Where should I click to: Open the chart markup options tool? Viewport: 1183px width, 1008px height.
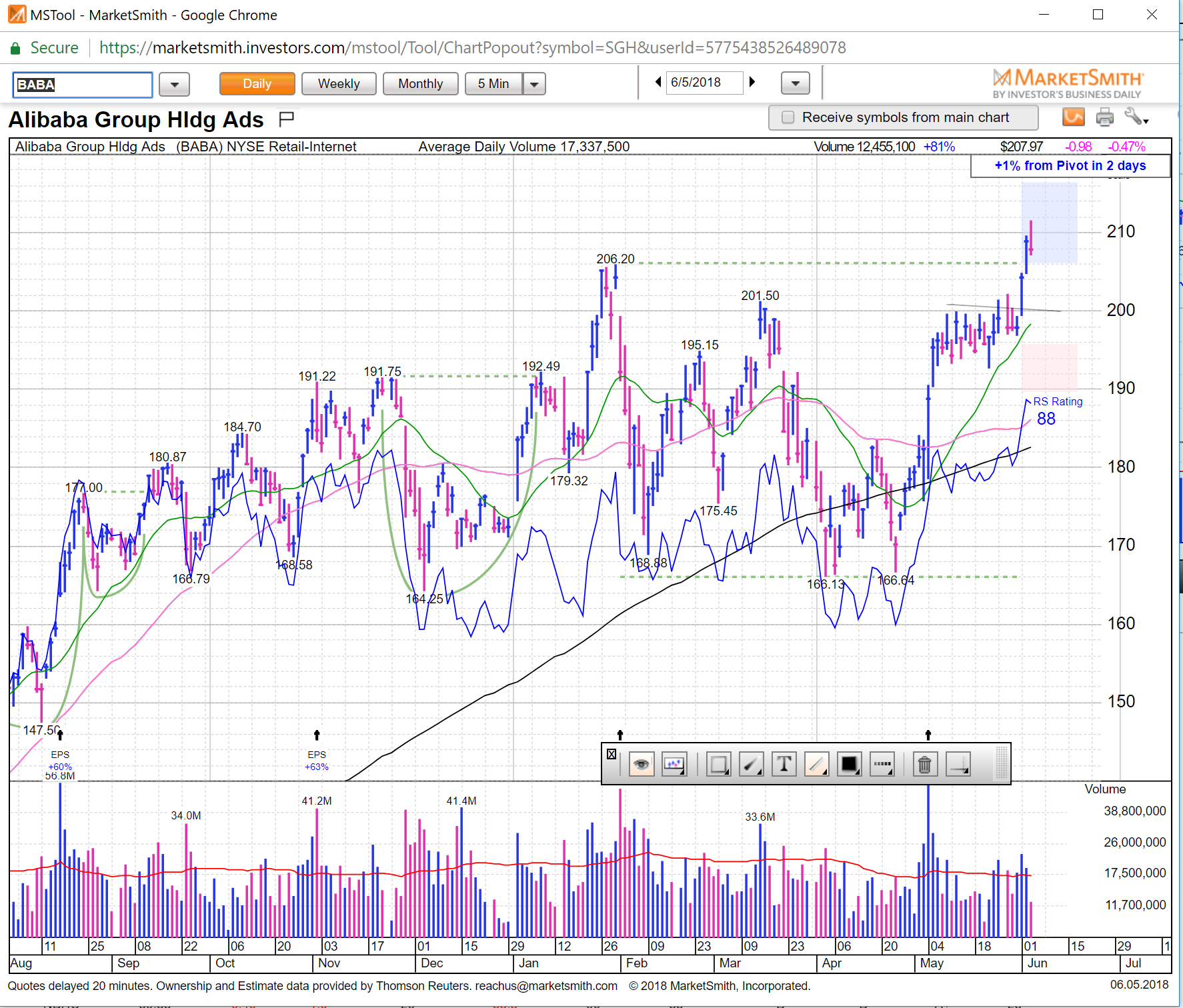(x=674, y=764)
